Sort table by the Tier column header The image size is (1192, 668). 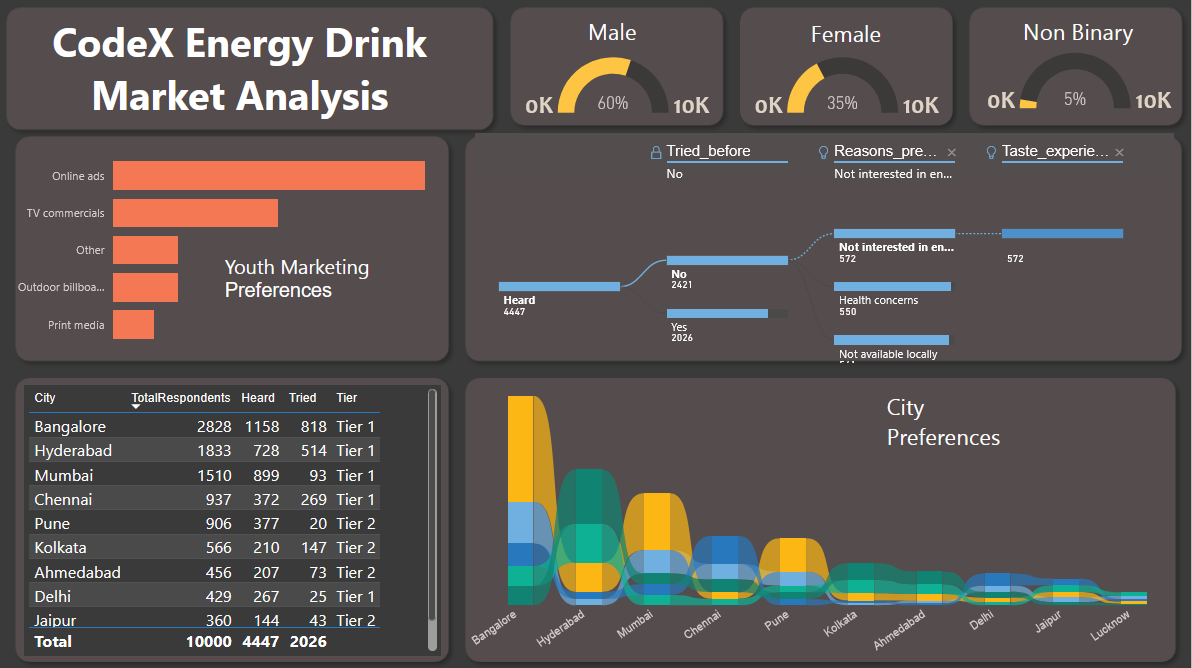346,398
